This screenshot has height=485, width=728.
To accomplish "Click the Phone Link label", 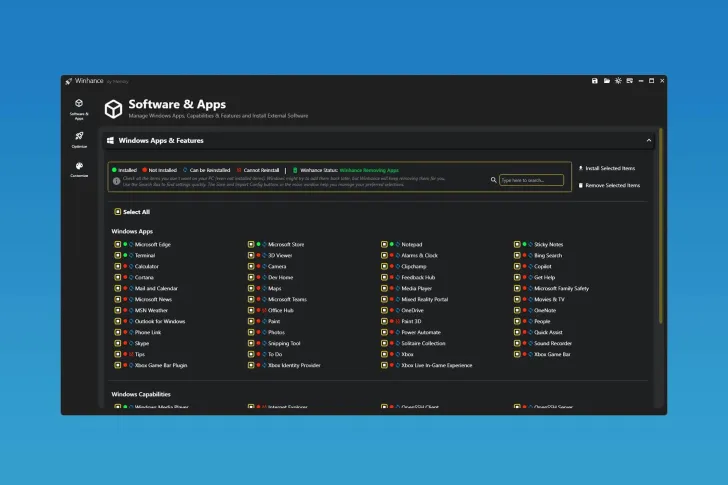I will pyautogui.click(x=148, y=332).
